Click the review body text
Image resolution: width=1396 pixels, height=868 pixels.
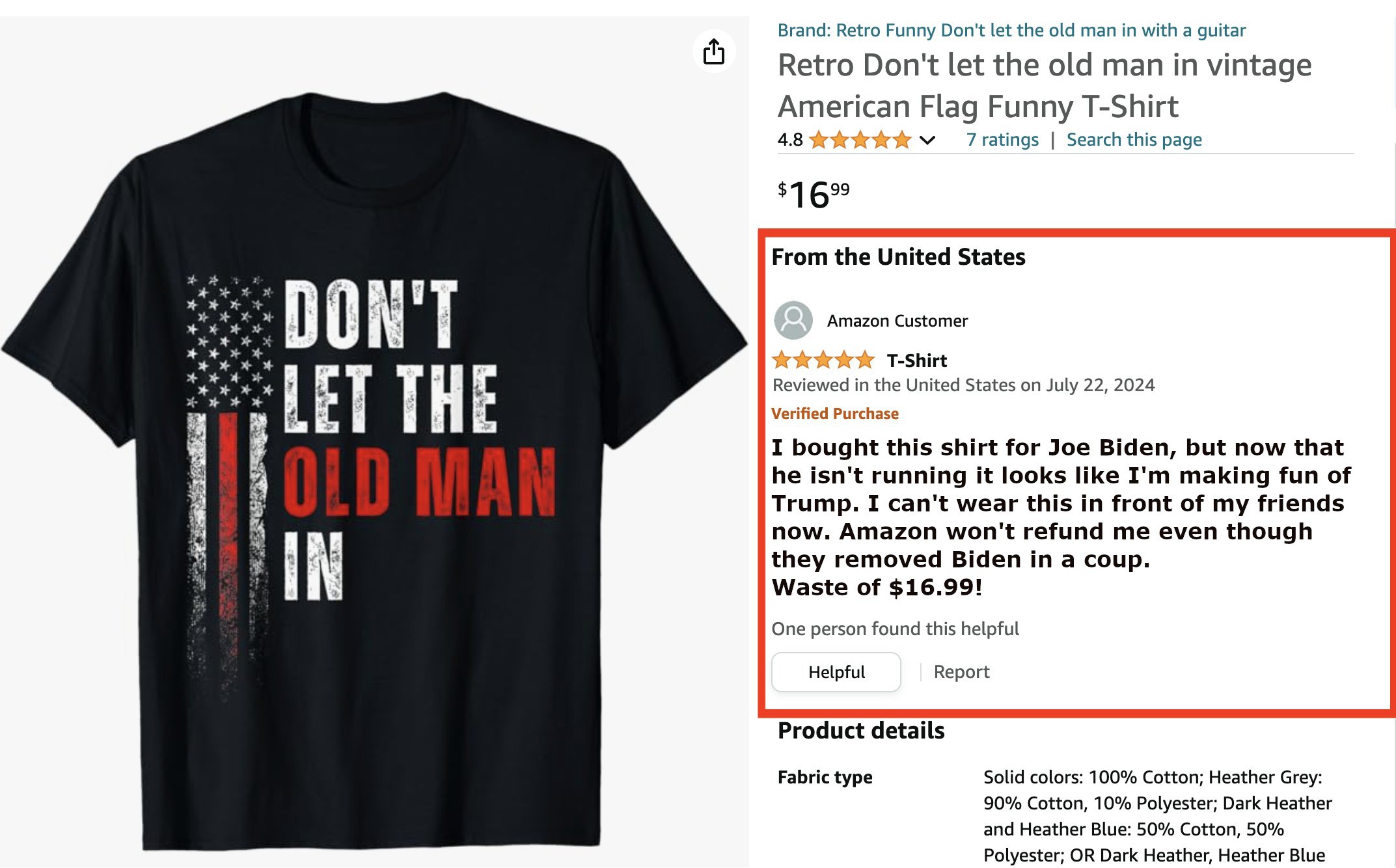point(1061,517)
